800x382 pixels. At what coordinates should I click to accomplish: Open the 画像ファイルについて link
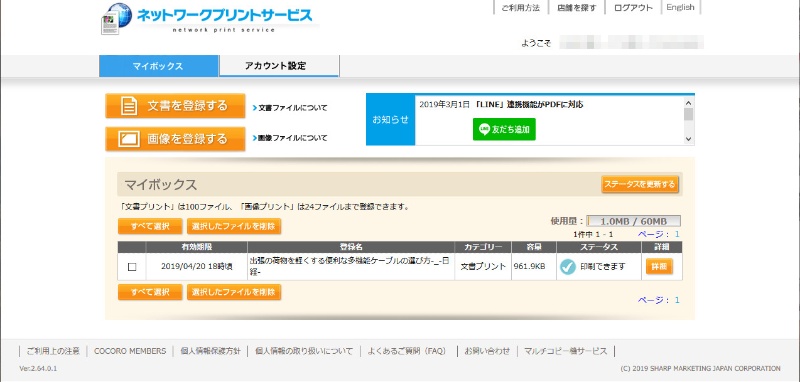[290, 138]
